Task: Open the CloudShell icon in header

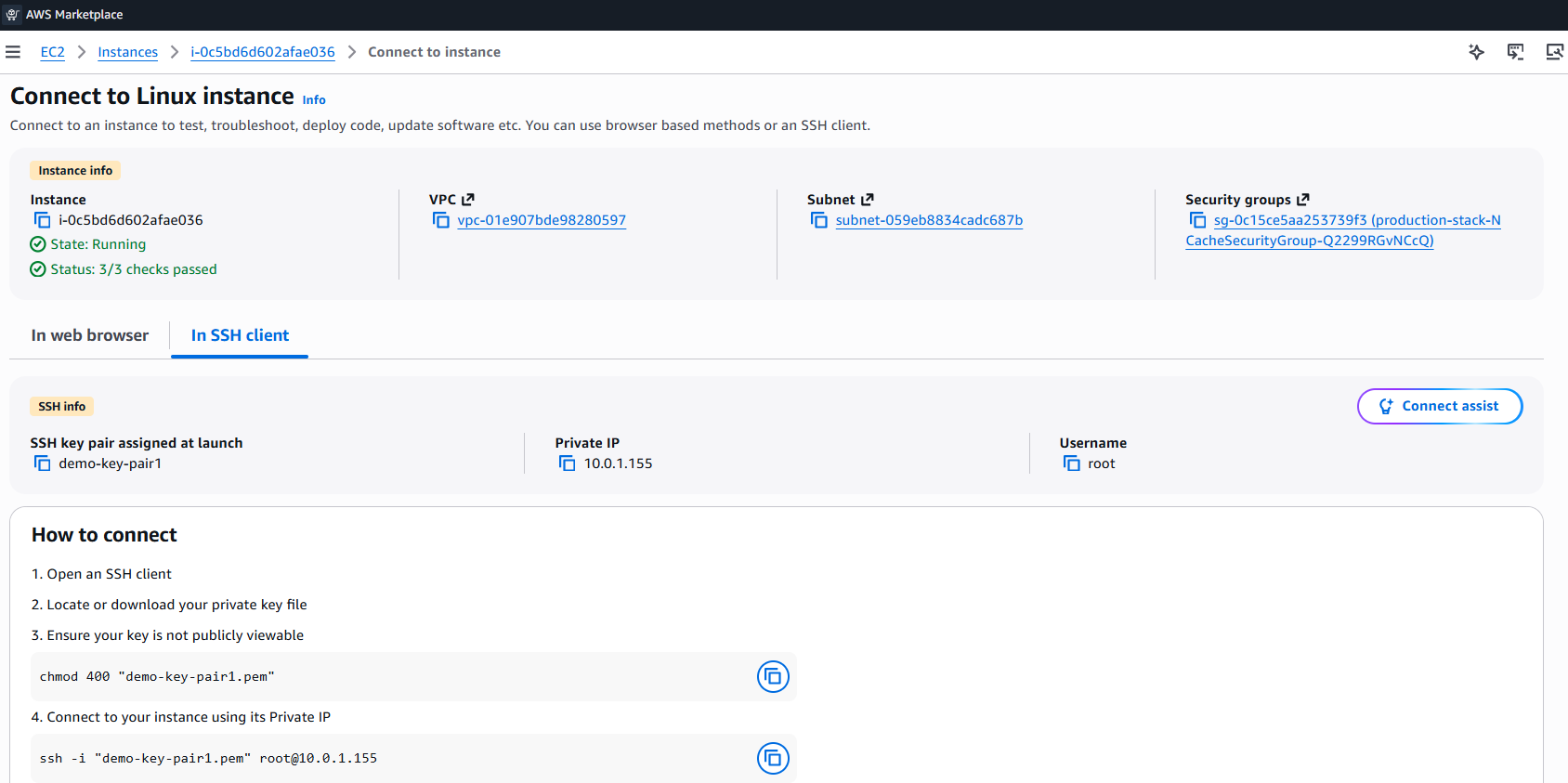Action: pyautogui.click(x=1515, y=52)
